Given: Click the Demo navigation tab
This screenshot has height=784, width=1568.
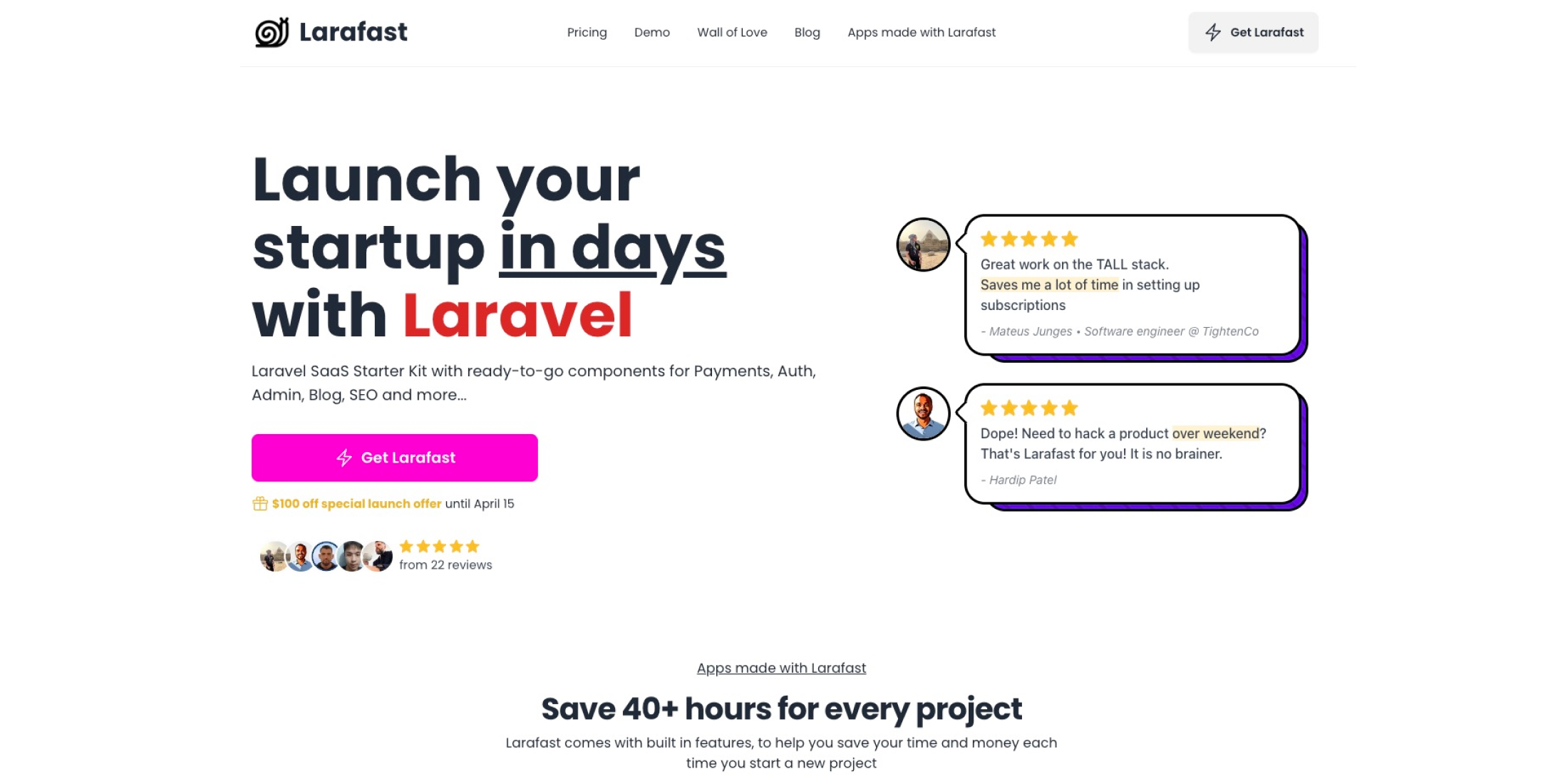Looking at the screenshot, I should [651, 32].
